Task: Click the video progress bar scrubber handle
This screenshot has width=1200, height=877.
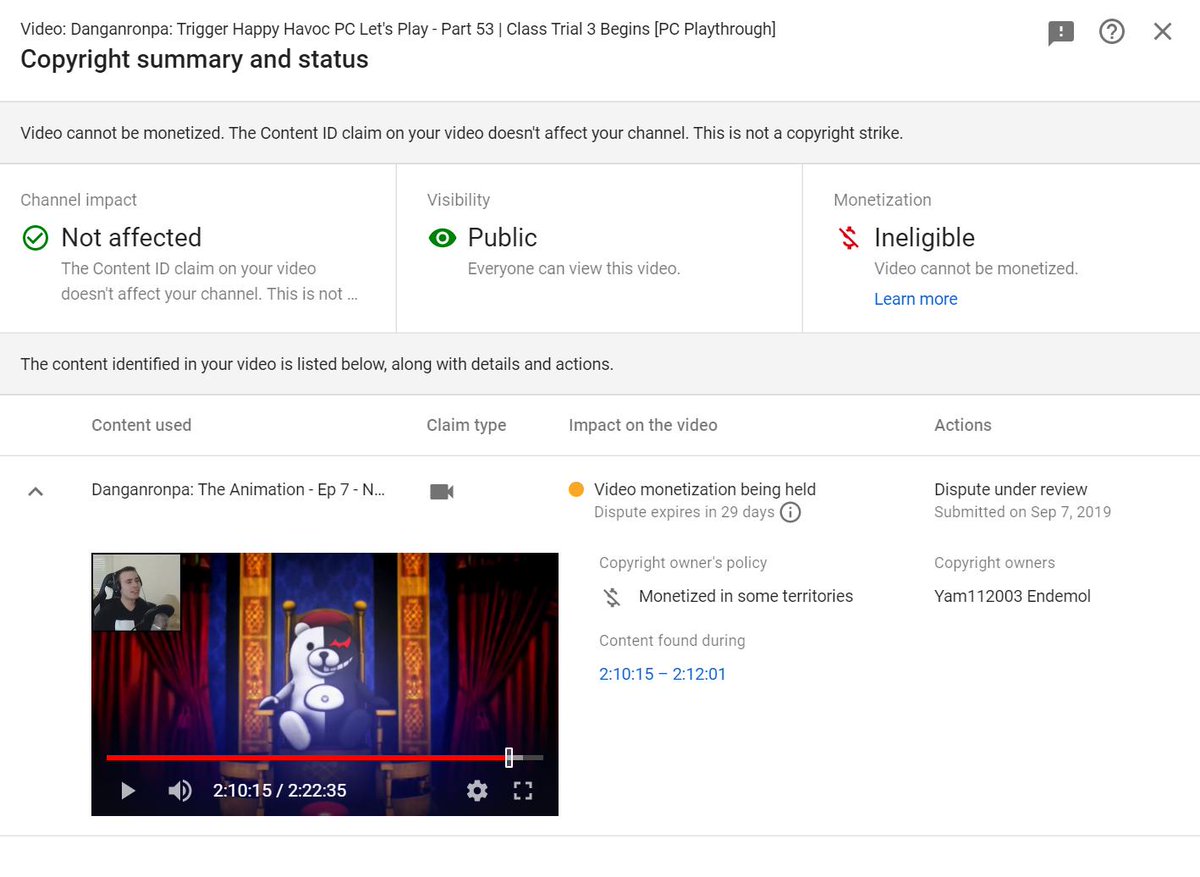Action: click(x=509, y=757)
